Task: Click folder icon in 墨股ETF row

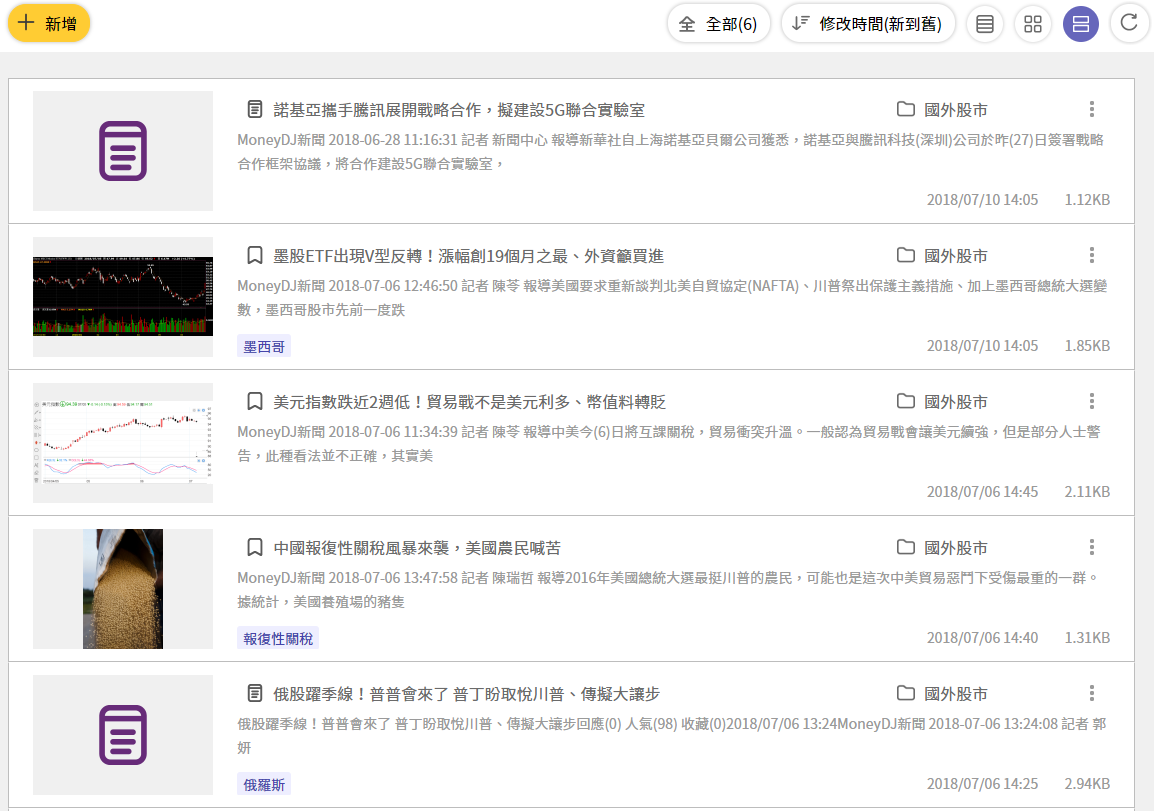Action: point(905,255)
